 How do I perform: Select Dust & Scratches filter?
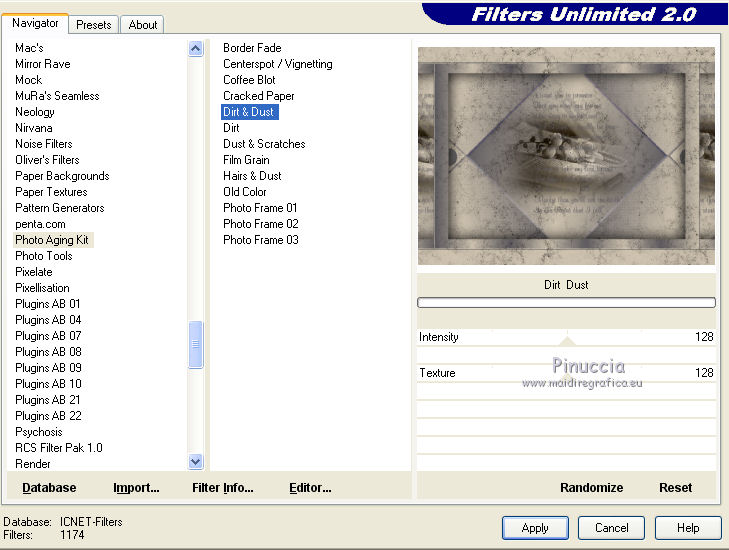[264, 144]
